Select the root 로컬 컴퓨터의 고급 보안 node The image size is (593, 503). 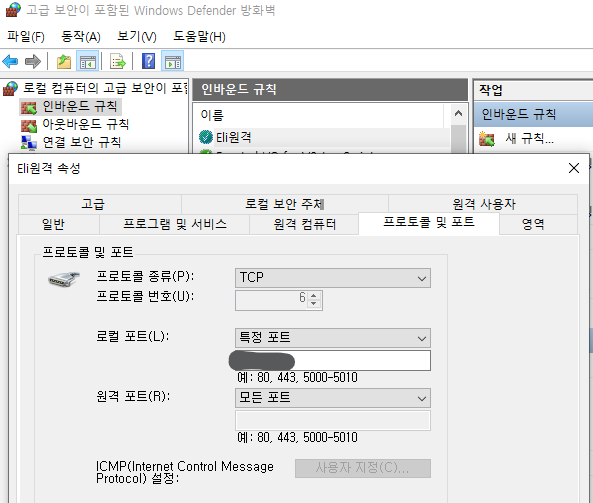[105, 88]
